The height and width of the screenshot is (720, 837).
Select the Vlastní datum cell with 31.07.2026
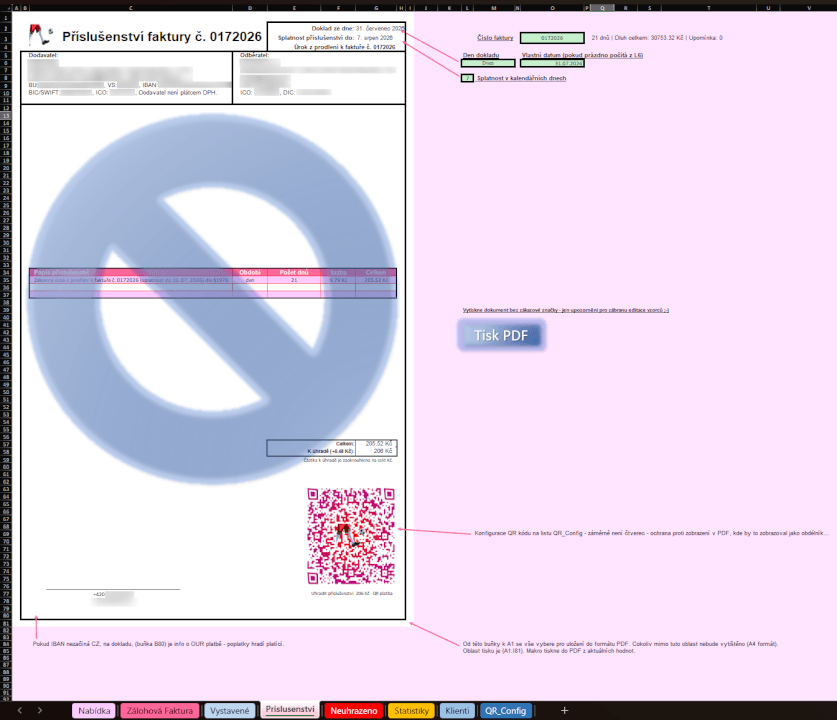point(552,63)
